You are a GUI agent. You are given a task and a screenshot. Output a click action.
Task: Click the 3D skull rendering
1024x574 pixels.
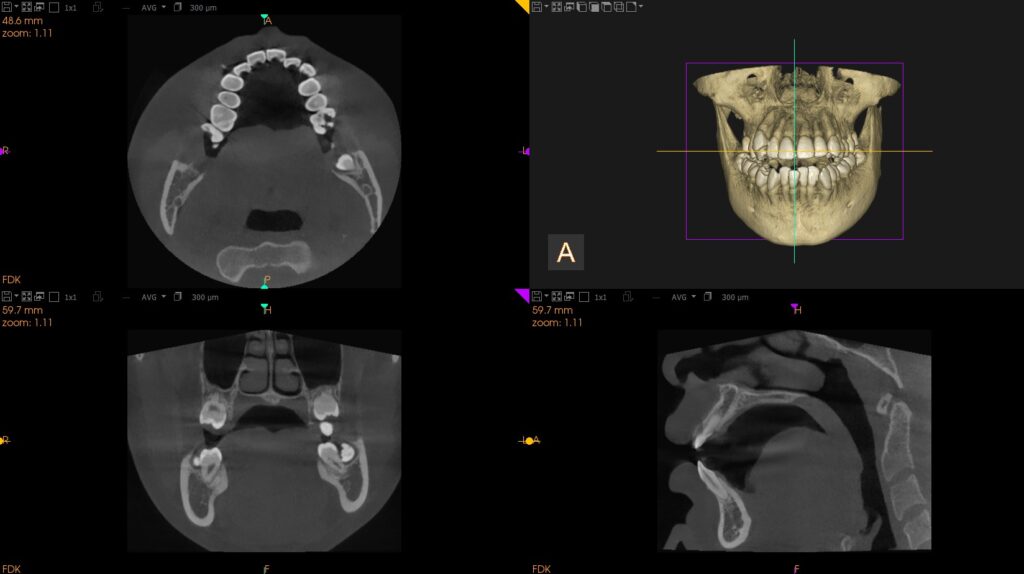coord(793,150)
